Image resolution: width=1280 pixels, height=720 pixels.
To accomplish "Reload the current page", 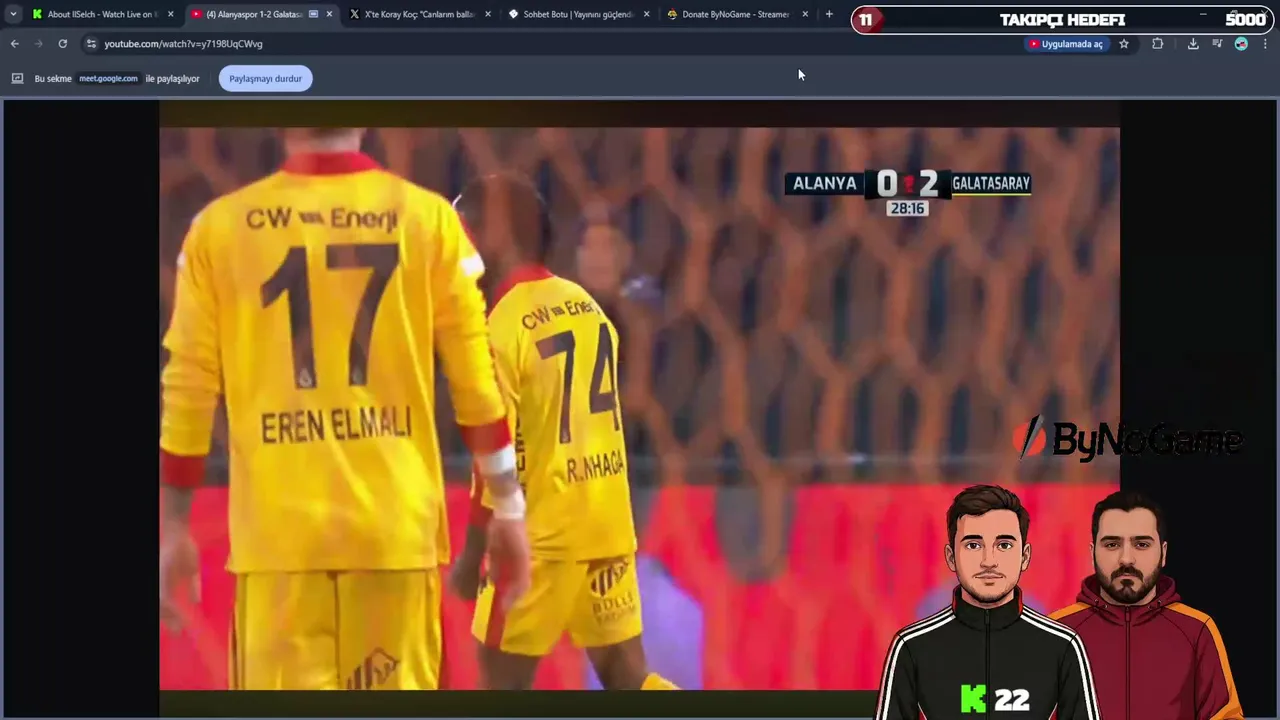I will [x=63, y=44].
